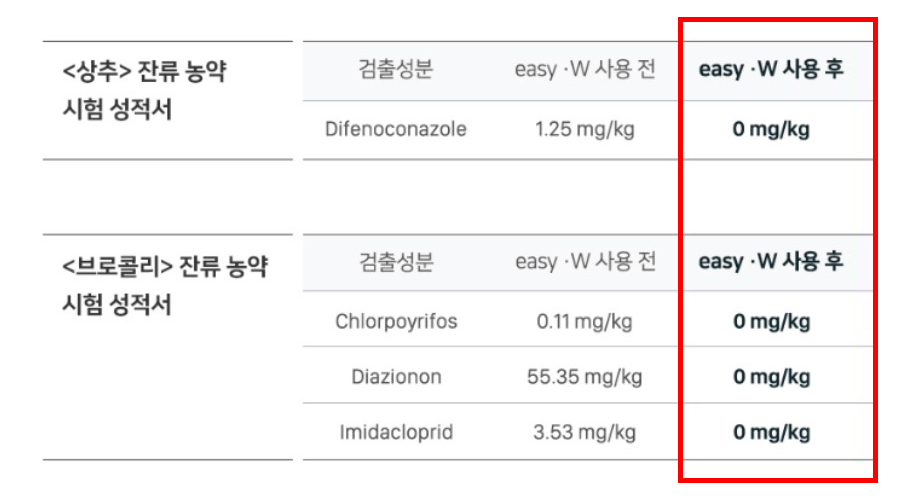Select the Difenoconazole cell
The width and height of the screenshot is (905, 500).
[396, 129]
